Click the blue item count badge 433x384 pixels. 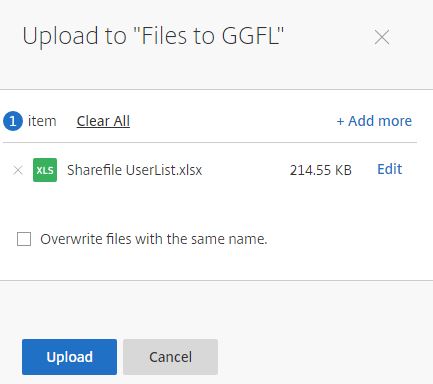[x=13, y=121]
